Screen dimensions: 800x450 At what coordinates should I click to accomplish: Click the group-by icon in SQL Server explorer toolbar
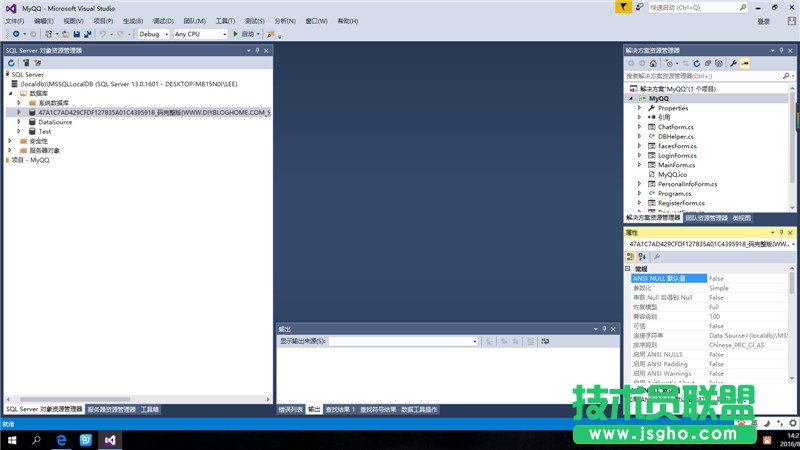coord(37,63)
